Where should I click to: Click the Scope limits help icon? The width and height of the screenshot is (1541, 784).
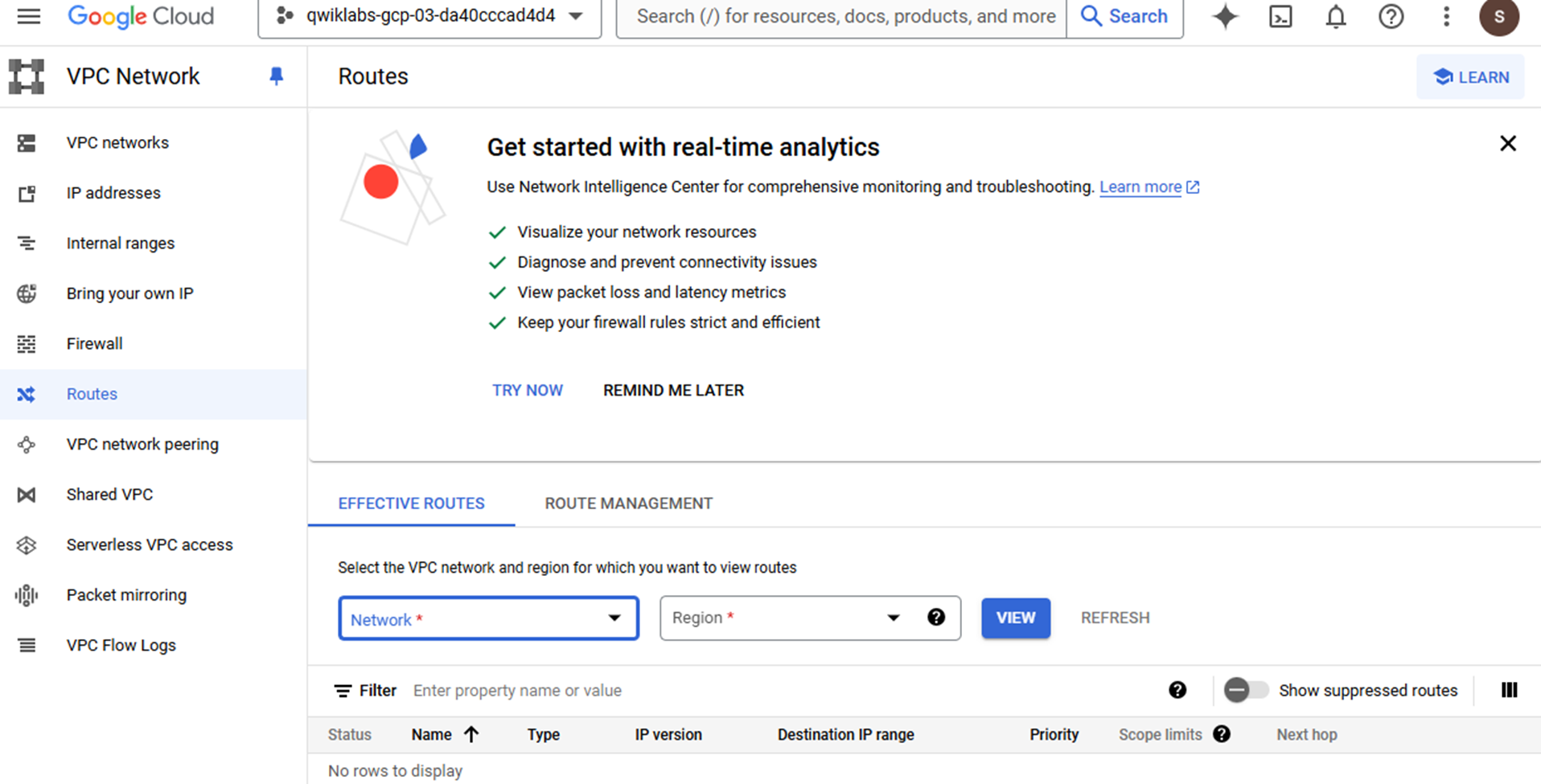click(x=1222, y=734)
